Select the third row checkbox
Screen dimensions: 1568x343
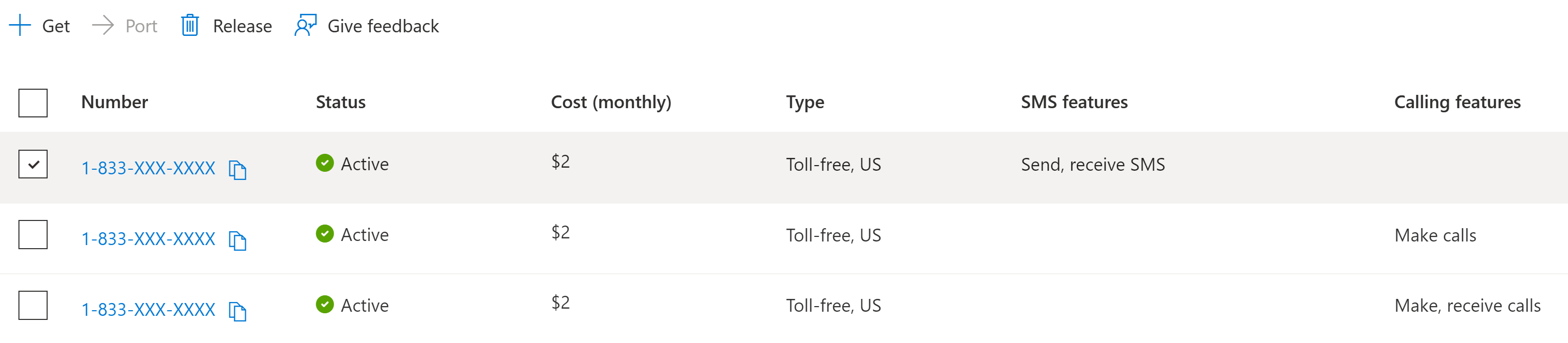pyautogui.click(x=33, y=305)
